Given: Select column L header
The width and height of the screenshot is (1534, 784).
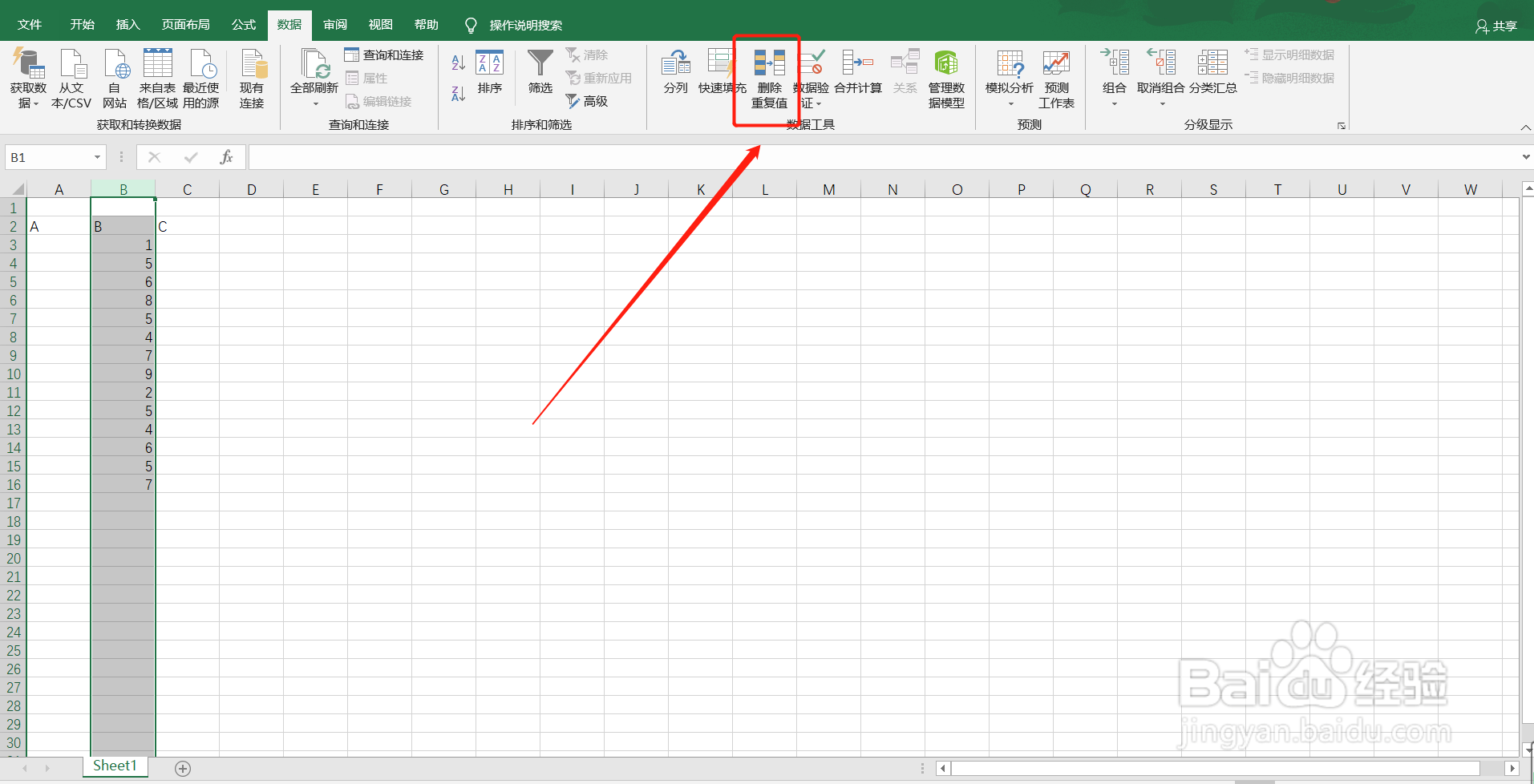Looking at the screenshot, I should point(764,189).
